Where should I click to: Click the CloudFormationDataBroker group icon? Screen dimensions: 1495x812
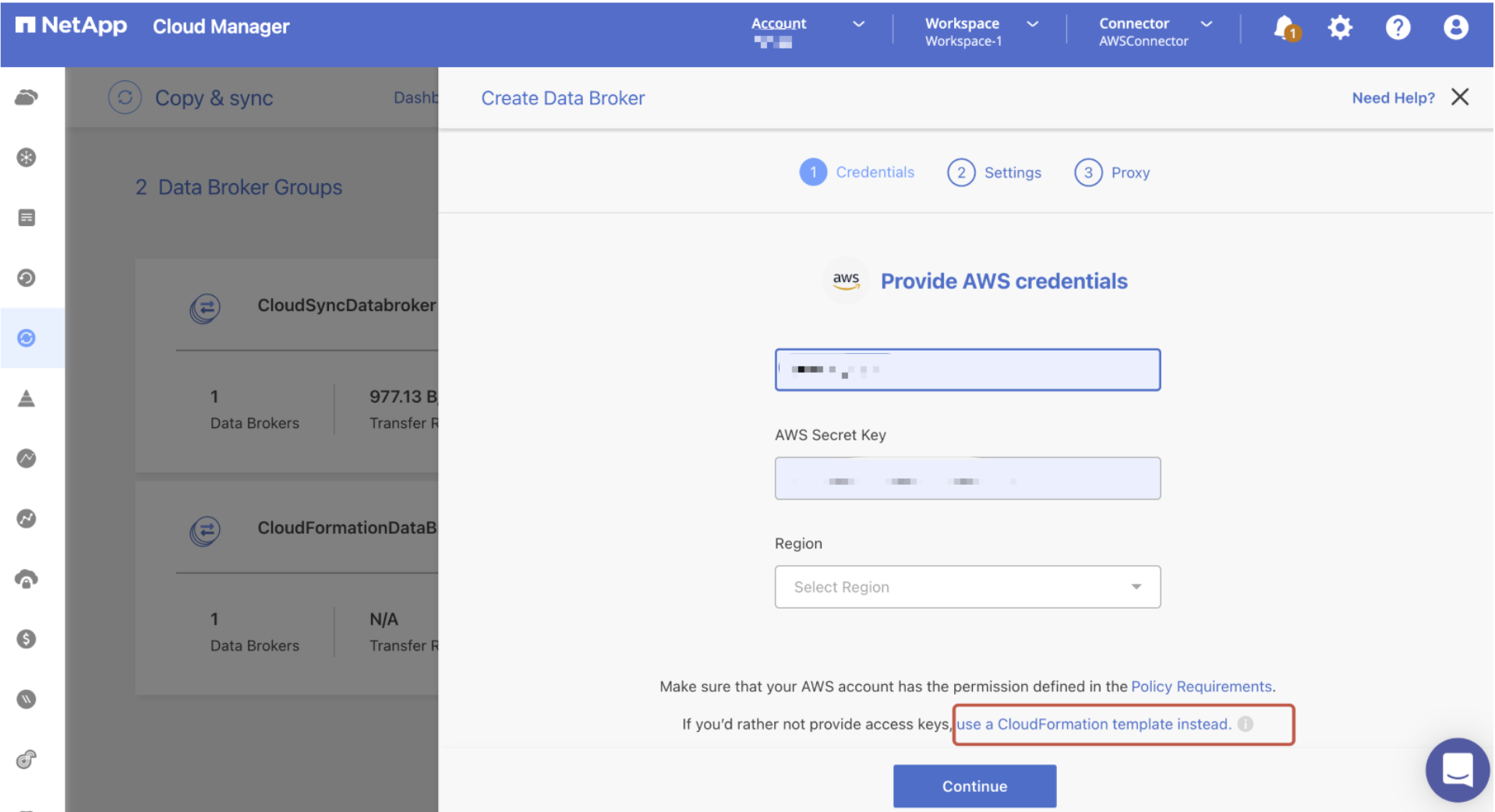205,531
